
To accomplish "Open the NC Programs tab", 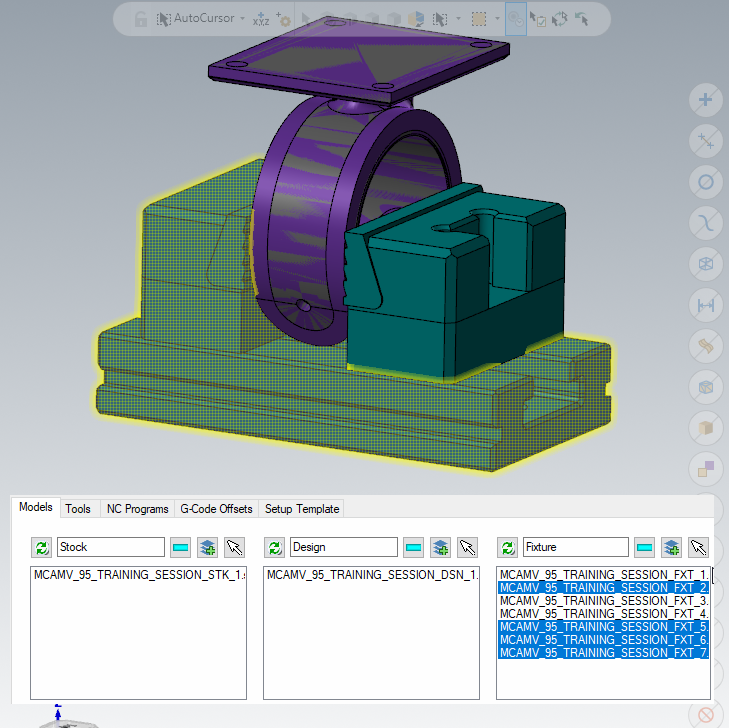I will click(138, 509).
